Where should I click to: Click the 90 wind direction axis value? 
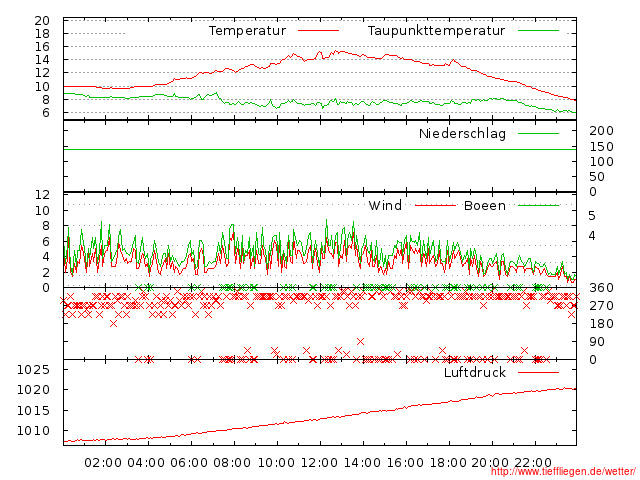point(597,342)
